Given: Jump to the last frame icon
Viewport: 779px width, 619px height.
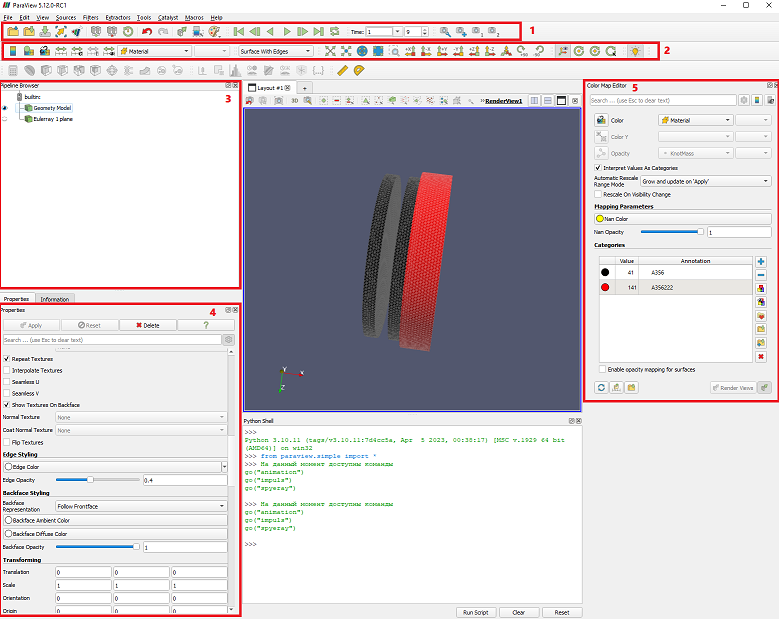Looking at the screenshot, I should (318, 32).
